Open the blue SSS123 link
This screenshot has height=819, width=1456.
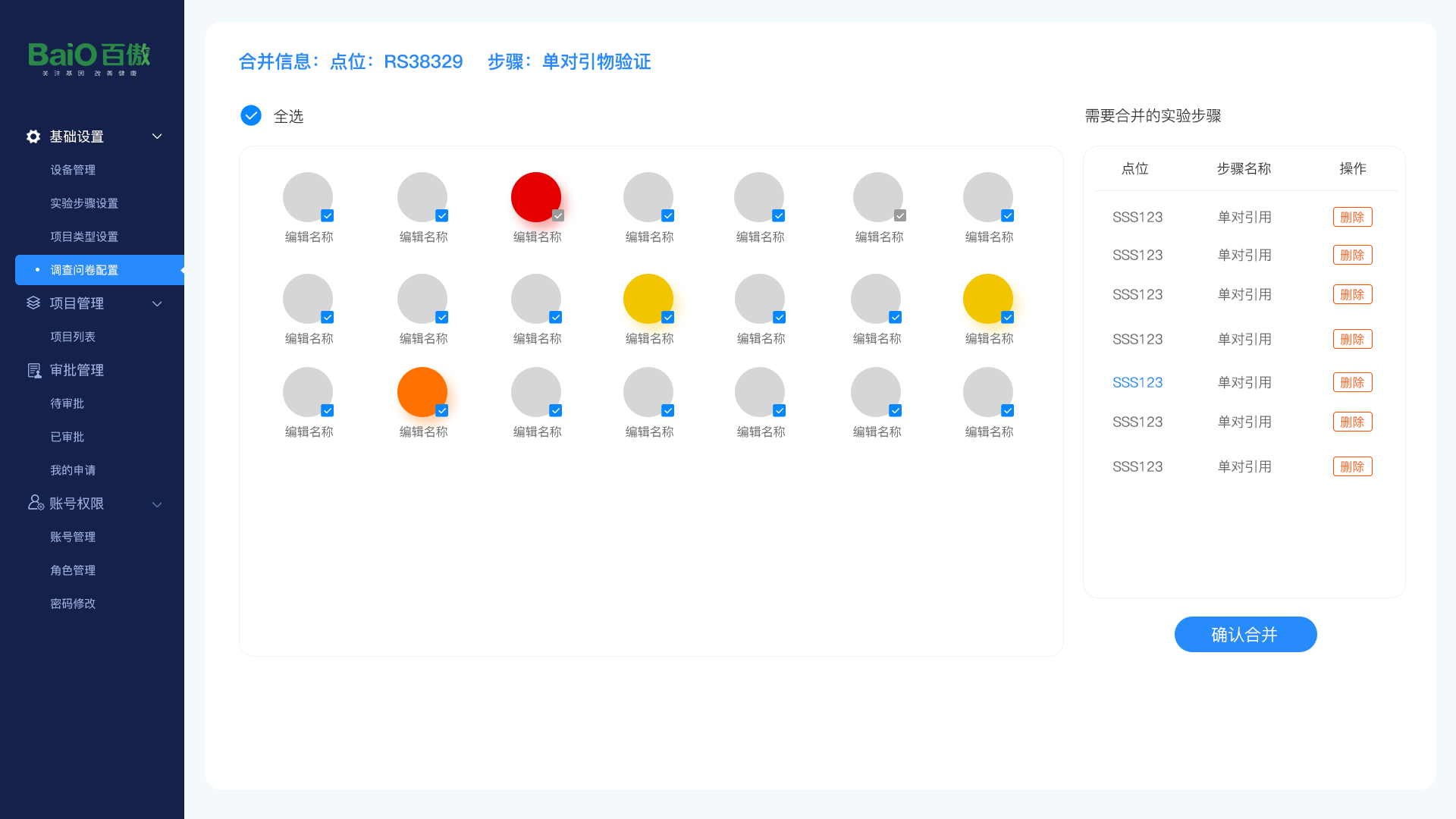pyautogui.click(x=1137, y=382)
